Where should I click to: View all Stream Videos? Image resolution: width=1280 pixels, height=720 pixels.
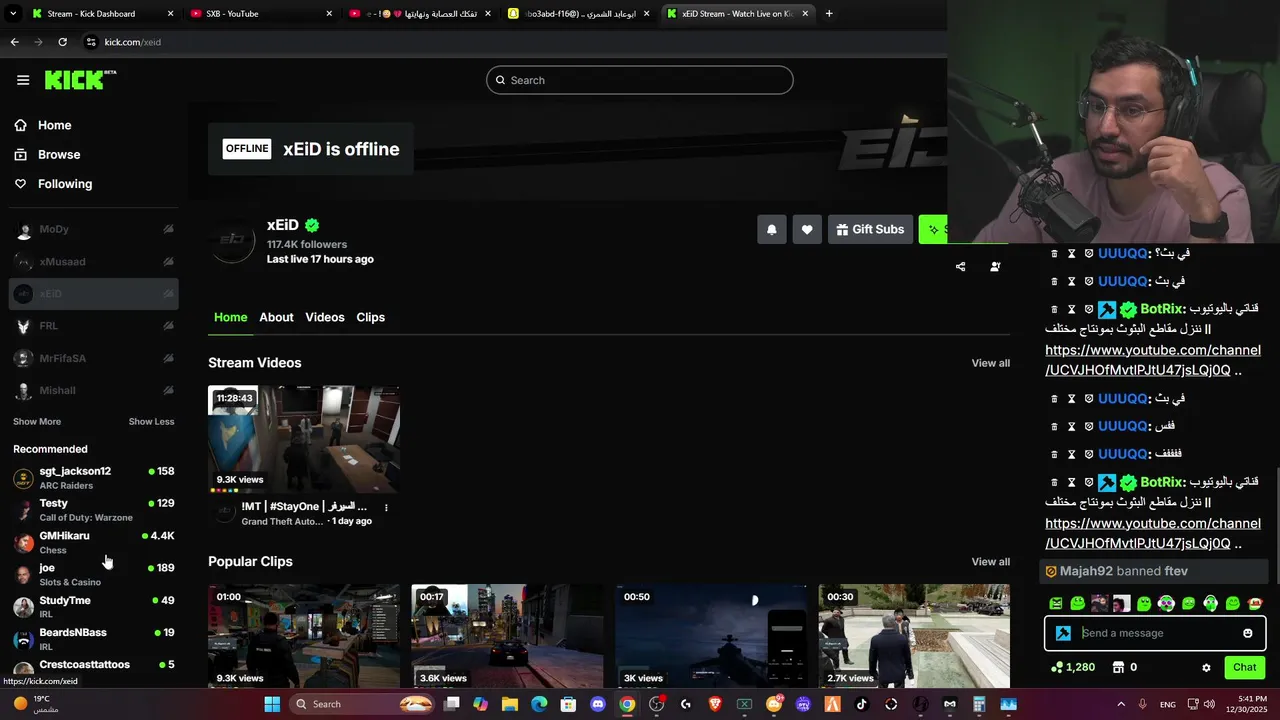991,363
